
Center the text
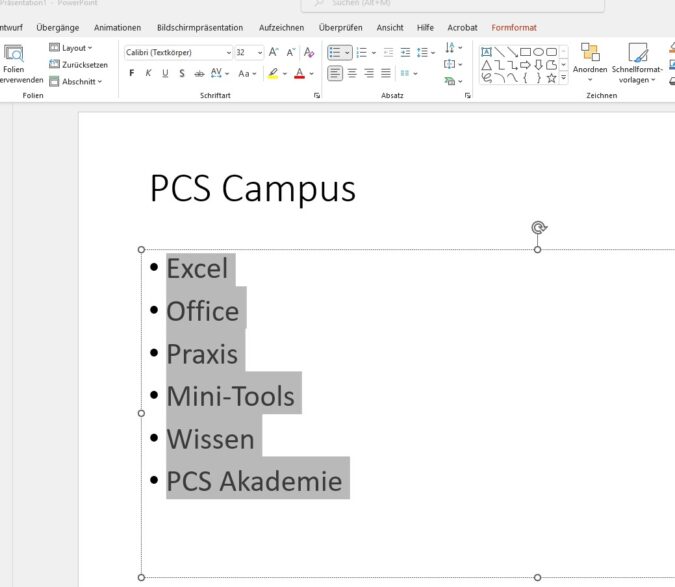tap(352, 74)
